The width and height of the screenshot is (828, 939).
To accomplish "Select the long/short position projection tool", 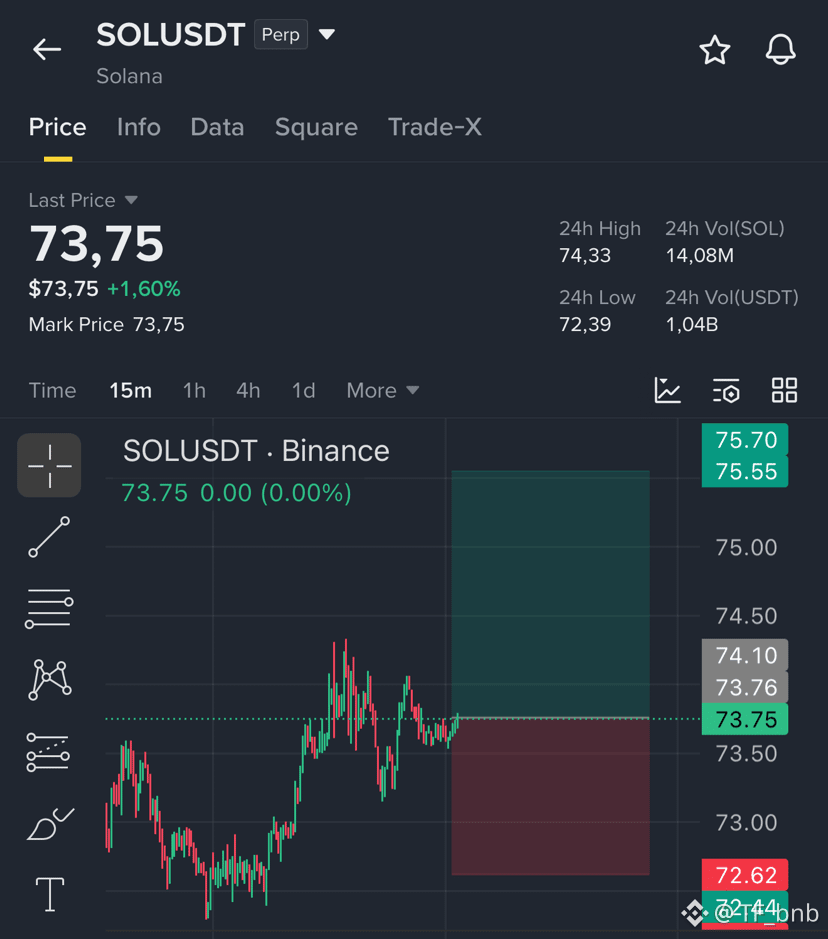I will (x=48, y=752).
